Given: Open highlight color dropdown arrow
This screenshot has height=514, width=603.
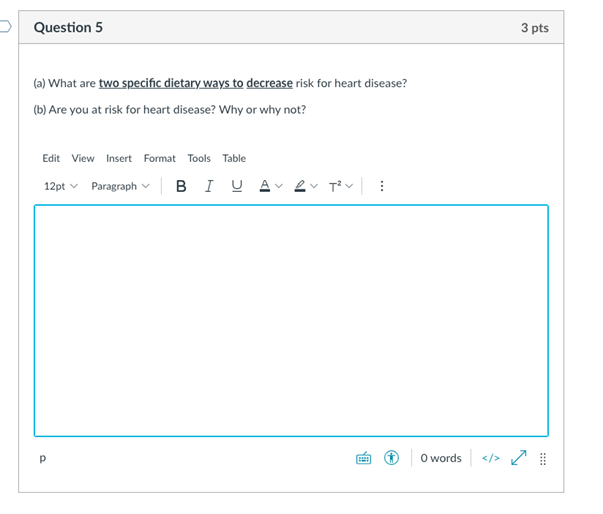Looking at the screenshot, I should point(314,186).
